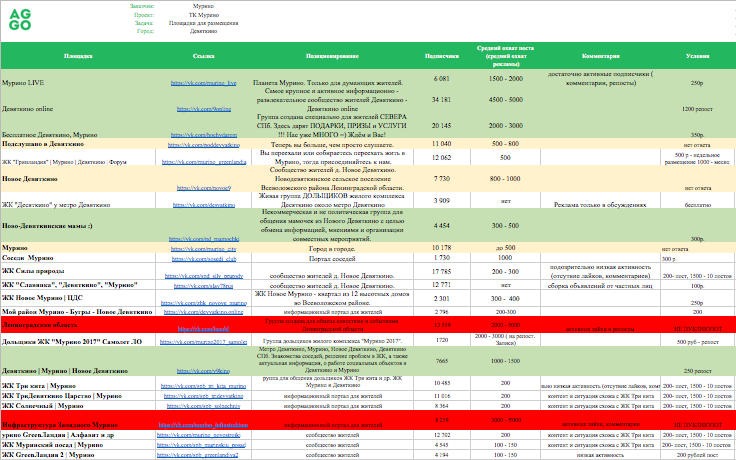Select the 'Город в городе.' positioning cell
The width and height of the screenshot is (736, 460).
pos(332,249)
